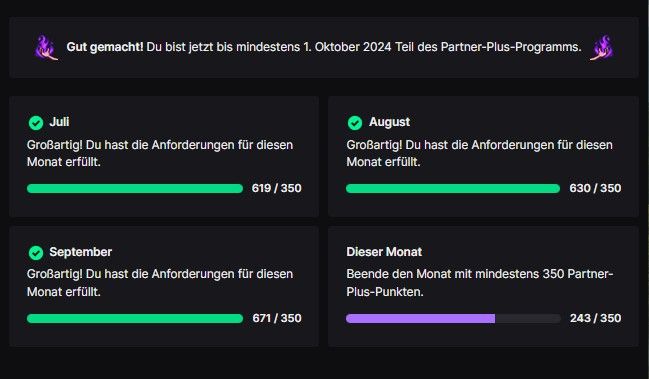Click the 619 / 350 points counter

[276, 188]
